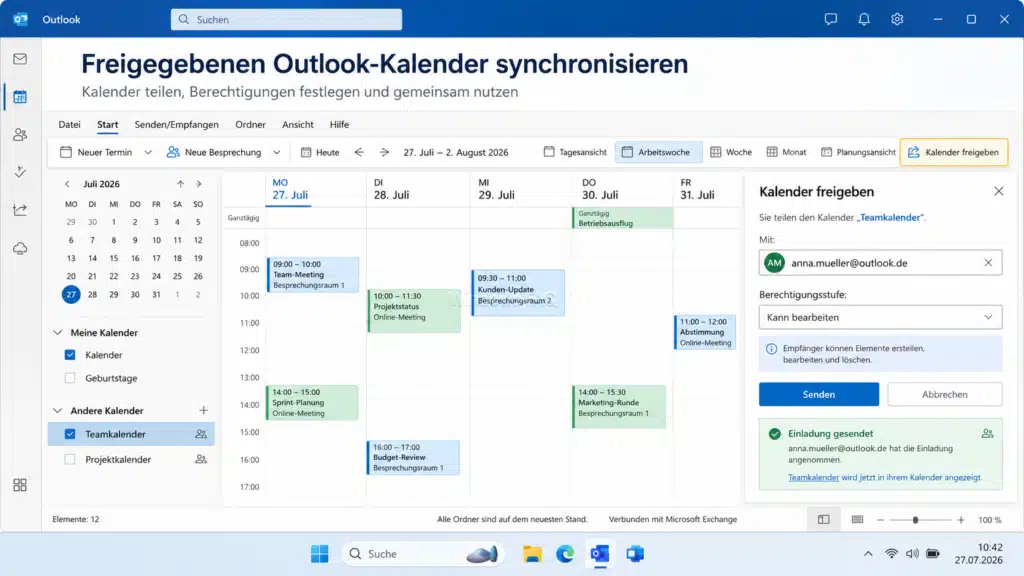Go to previous week arrow
Viewport: 1024px width, 576px height.
point(359,152)
